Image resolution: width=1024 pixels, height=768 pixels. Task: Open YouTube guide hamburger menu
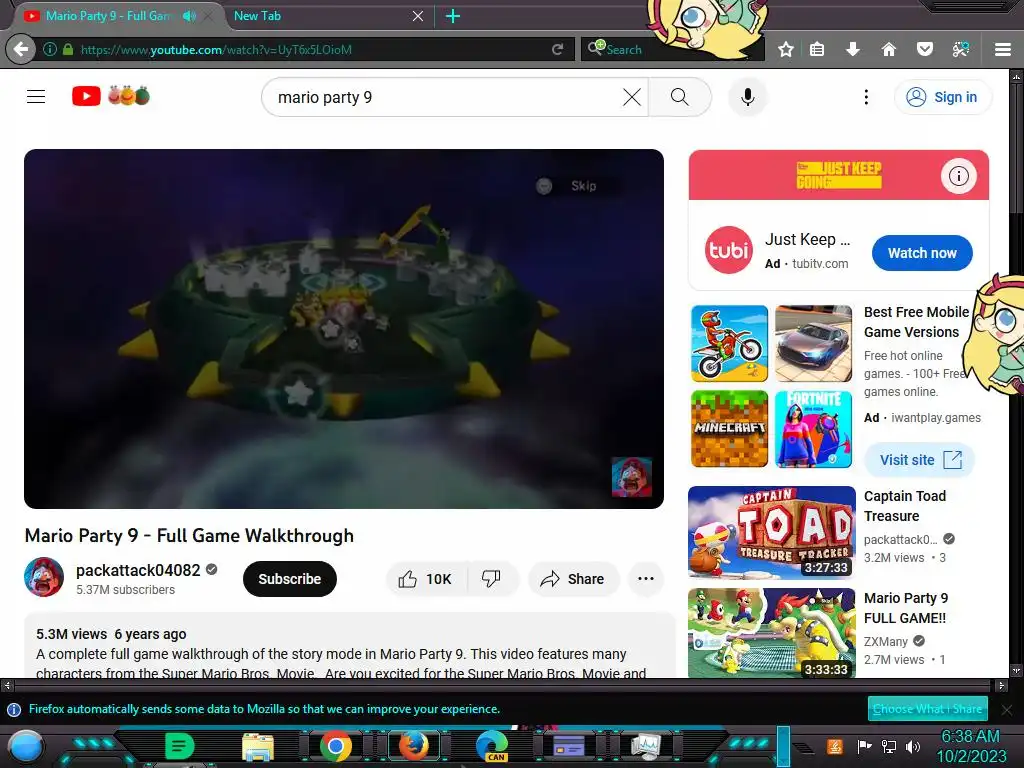tap(36, 97)
